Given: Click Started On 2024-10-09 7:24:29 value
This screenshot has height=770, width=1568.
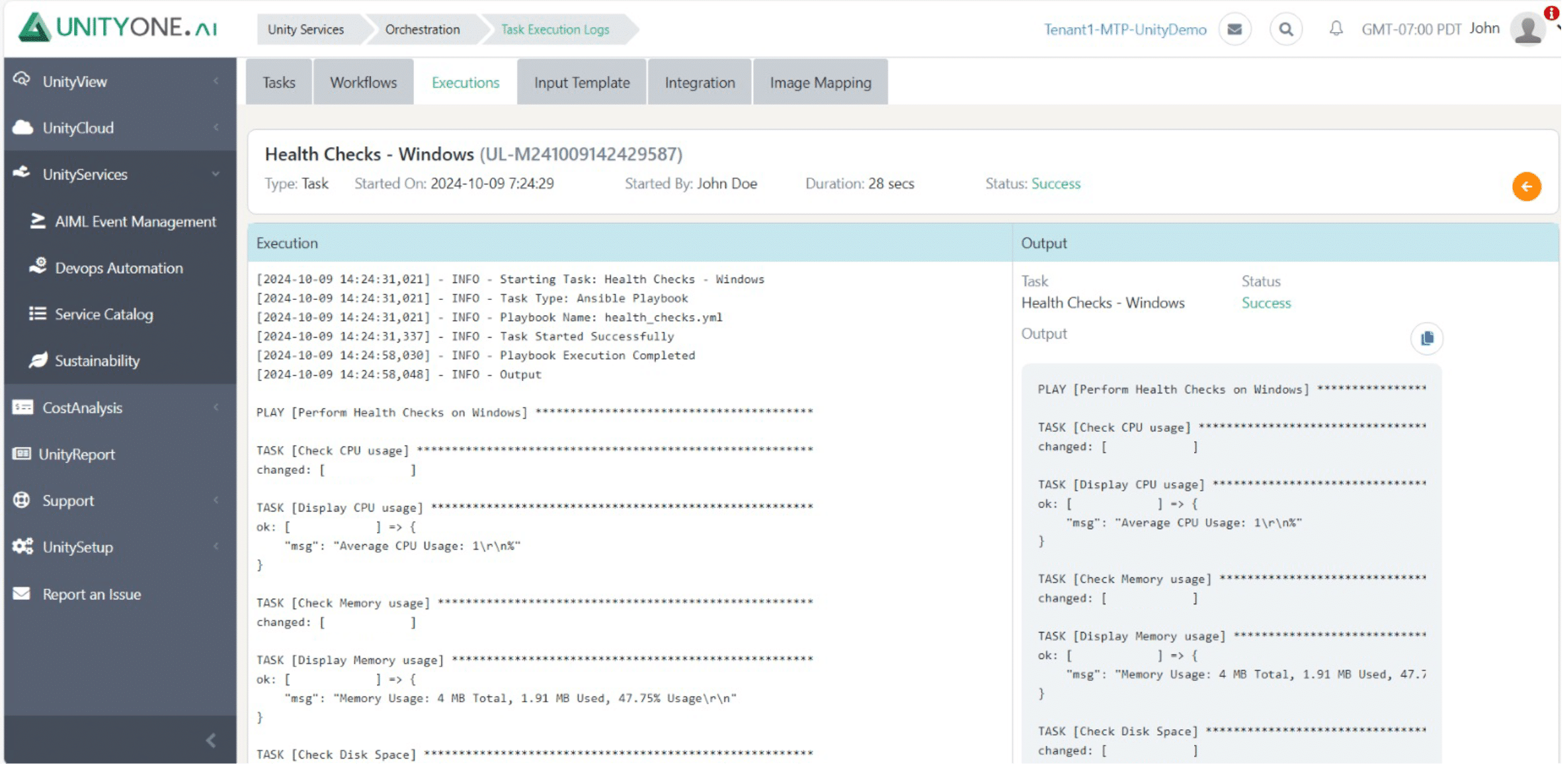Looking at the screenshot, I should click(492, 183).
